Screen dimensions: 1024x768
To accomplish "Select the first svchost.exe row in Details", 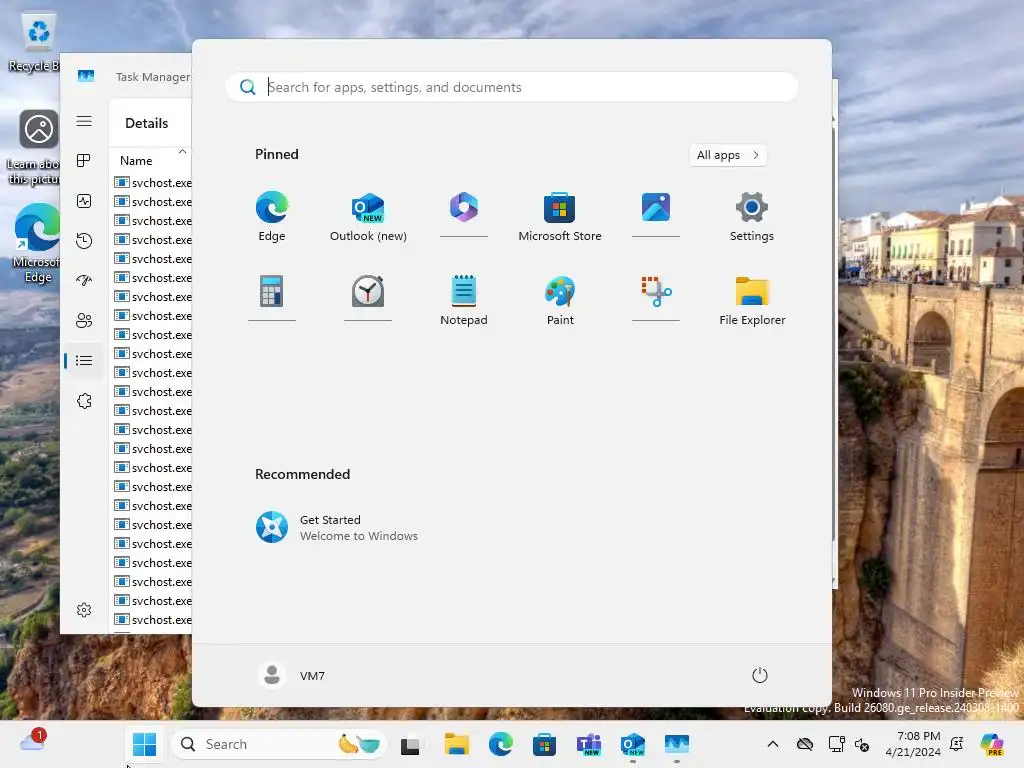I will [152, 183].
